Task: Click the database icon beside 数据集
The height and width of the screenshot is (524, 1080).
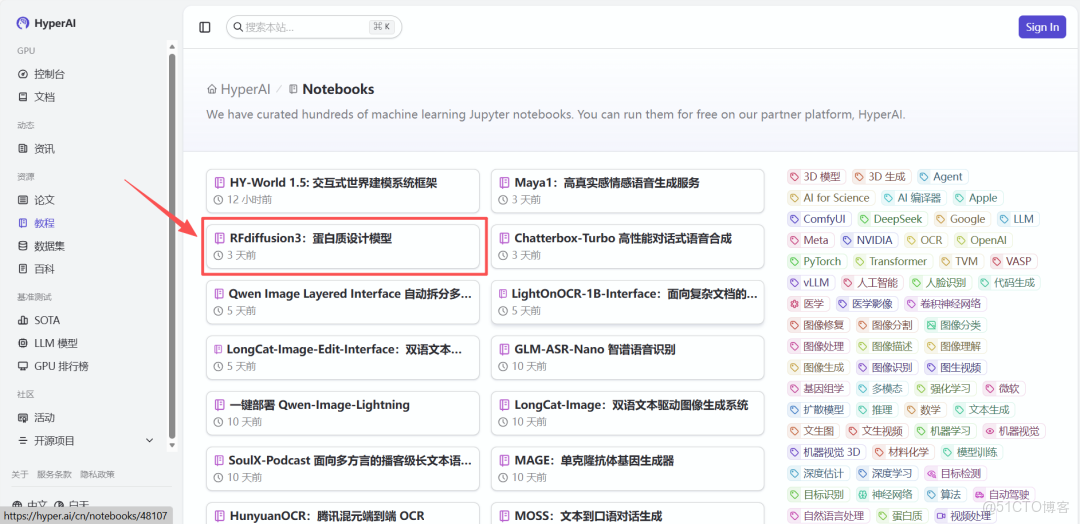Action: click(23, 246)
